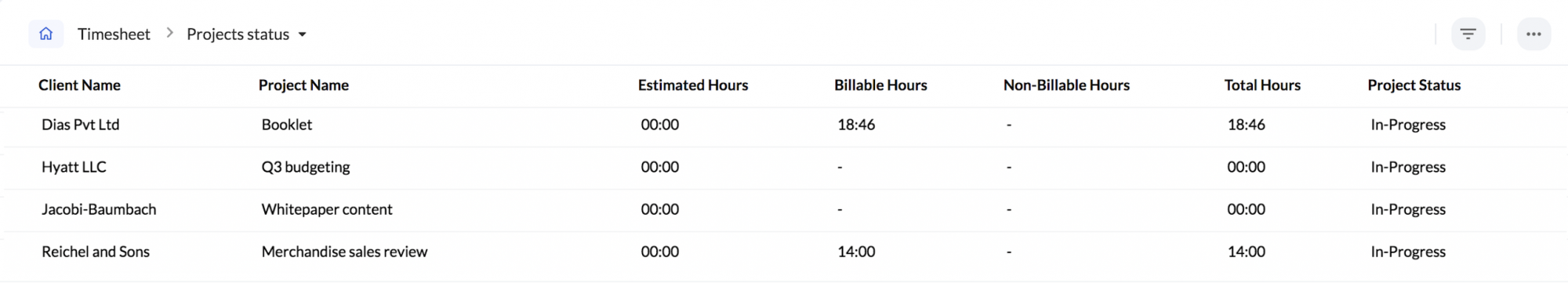Screen dimensions: 1568x283
Task: Open the Projects status view selector
Action: pos(246,34)
